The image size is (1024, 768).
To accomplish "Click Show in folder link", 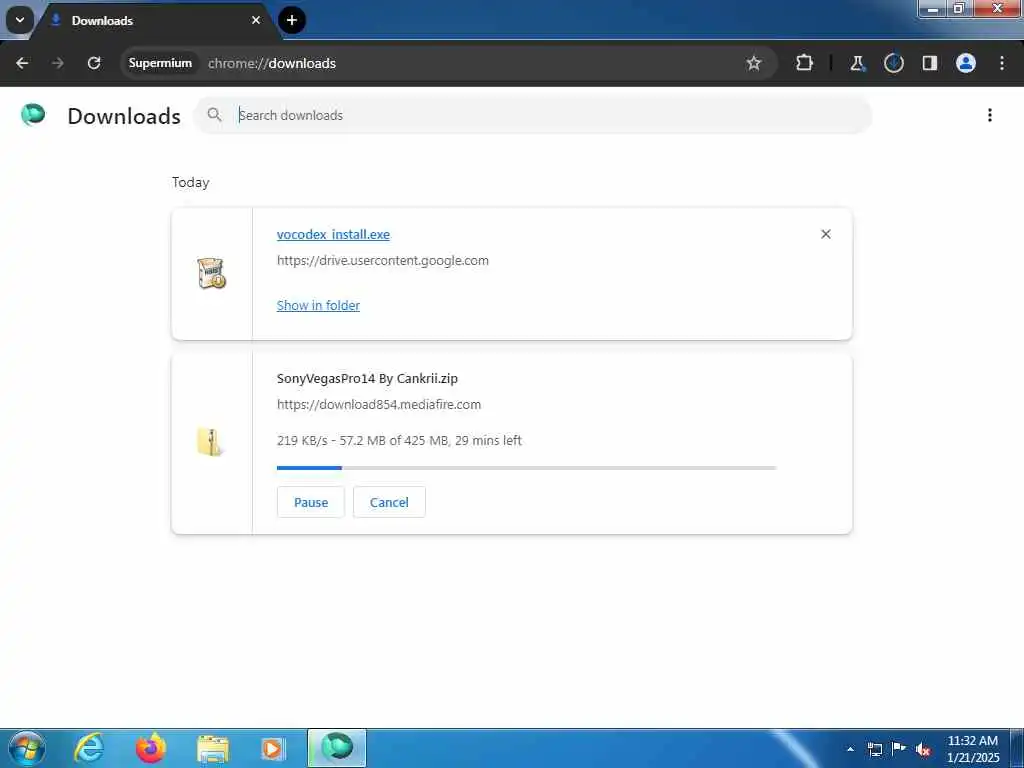I will point(318,306).
